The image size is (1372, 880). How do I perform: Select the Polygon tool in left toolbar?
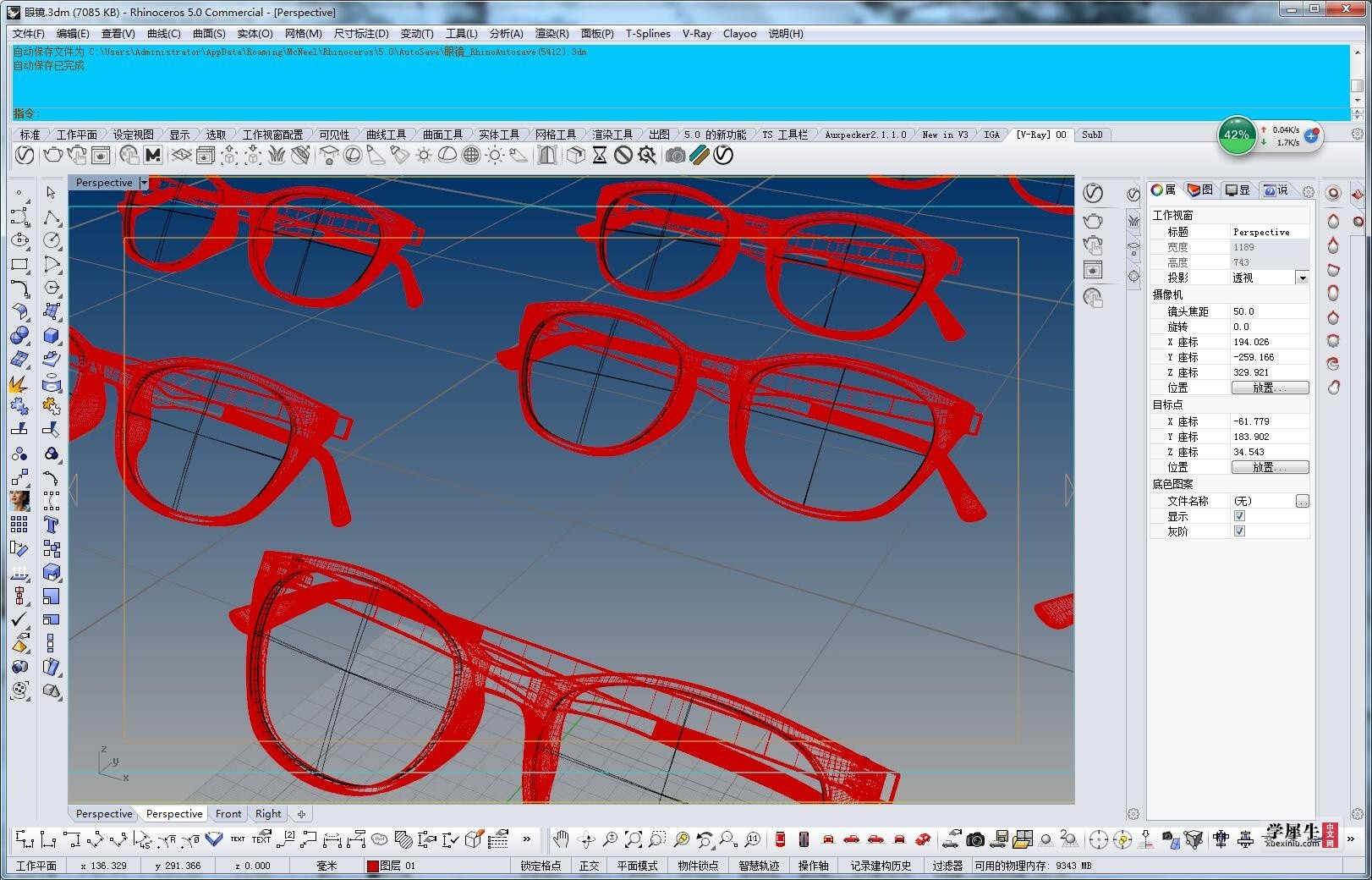click(x=52, y=288)
